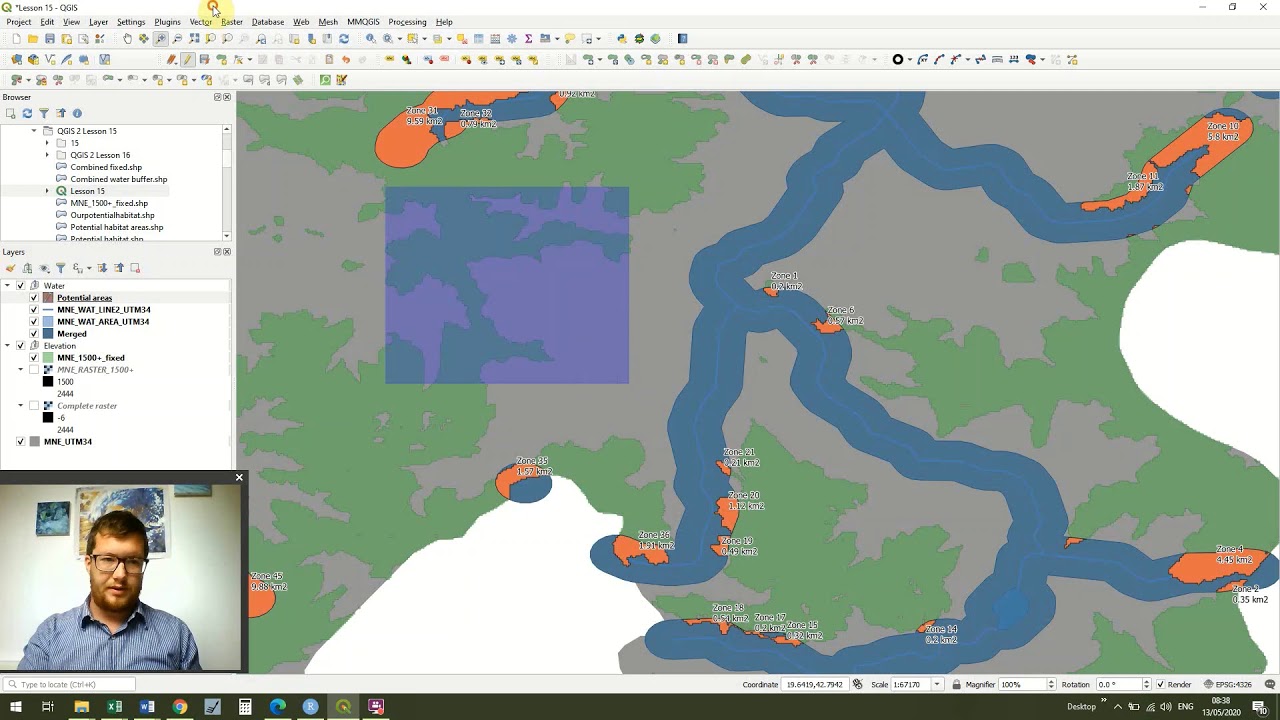Viewport: 1280px width, 720px height.
Task: Filter the Browser panel
Action: coord(44,113)
